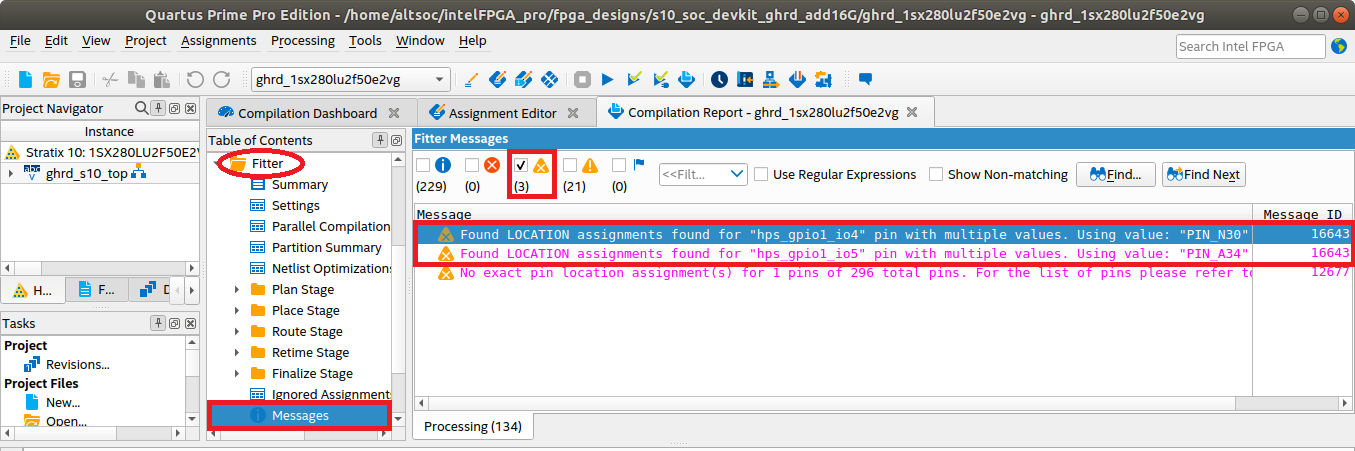The width and height of the screenshot is (1355, 451).
Task: Click the New File toolbar icon
Action: pos(25,79)
